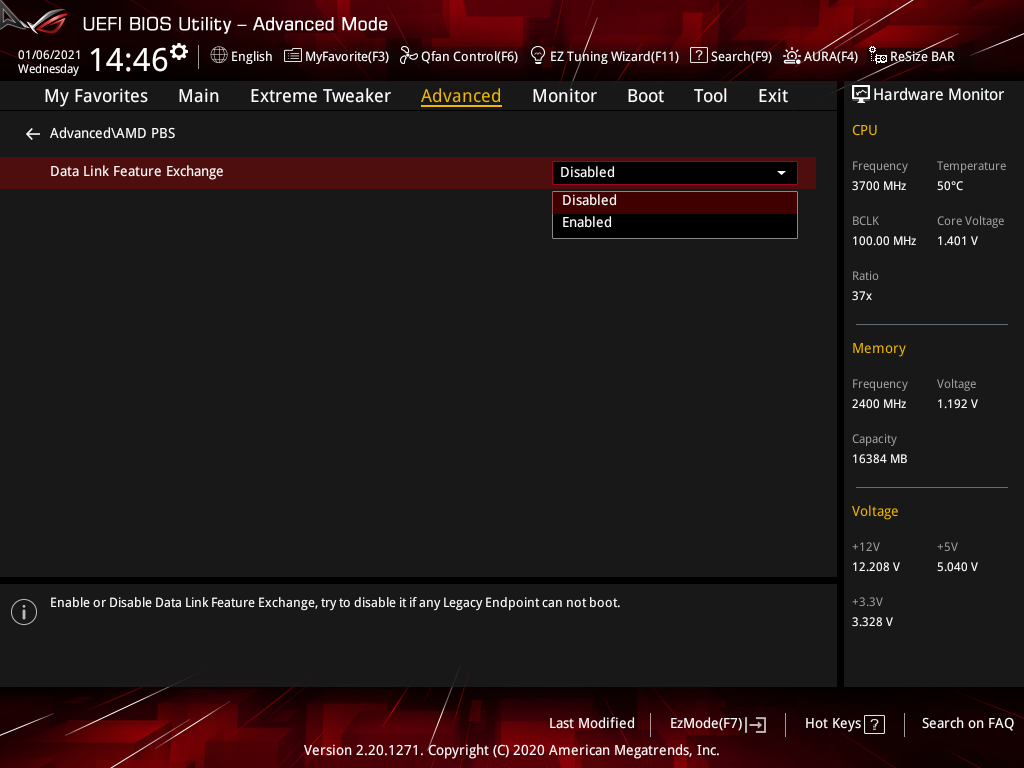
Task: Click the settings gear next to clock
Action: click(179, 52)
